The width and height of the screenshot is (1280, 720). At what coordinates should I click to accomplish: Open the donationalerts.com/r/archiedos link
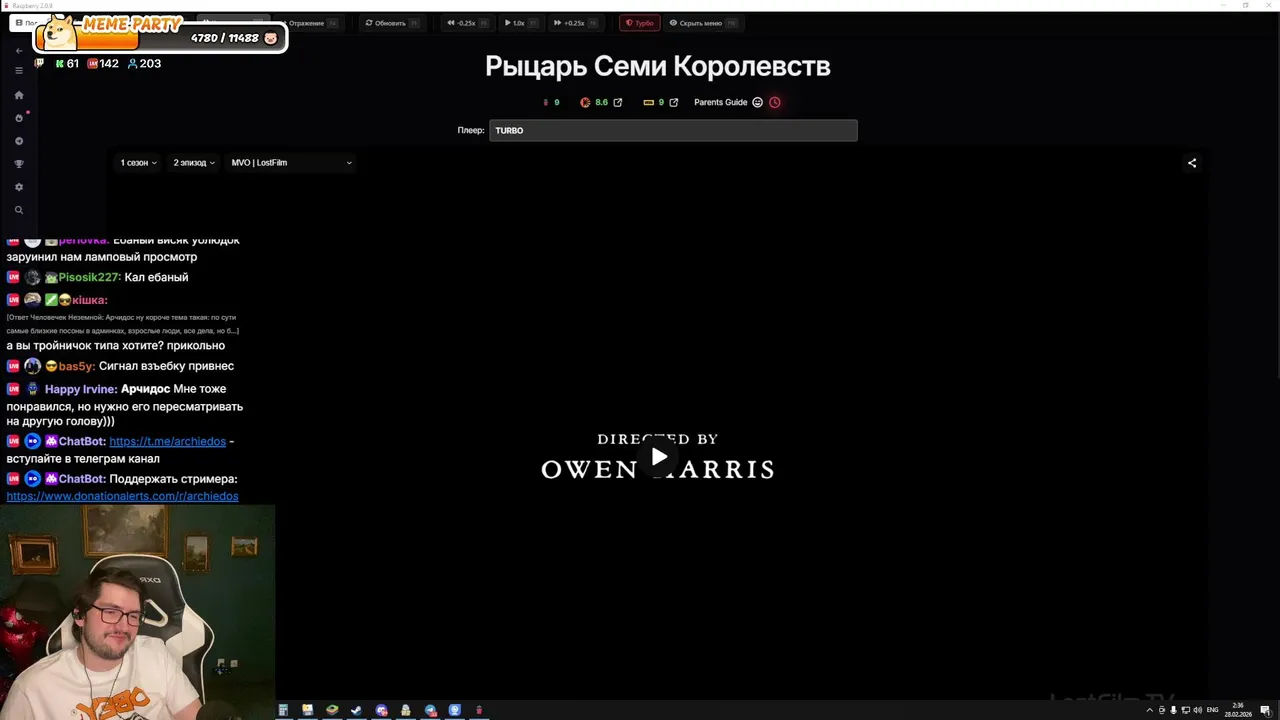[x=122, y=496]
